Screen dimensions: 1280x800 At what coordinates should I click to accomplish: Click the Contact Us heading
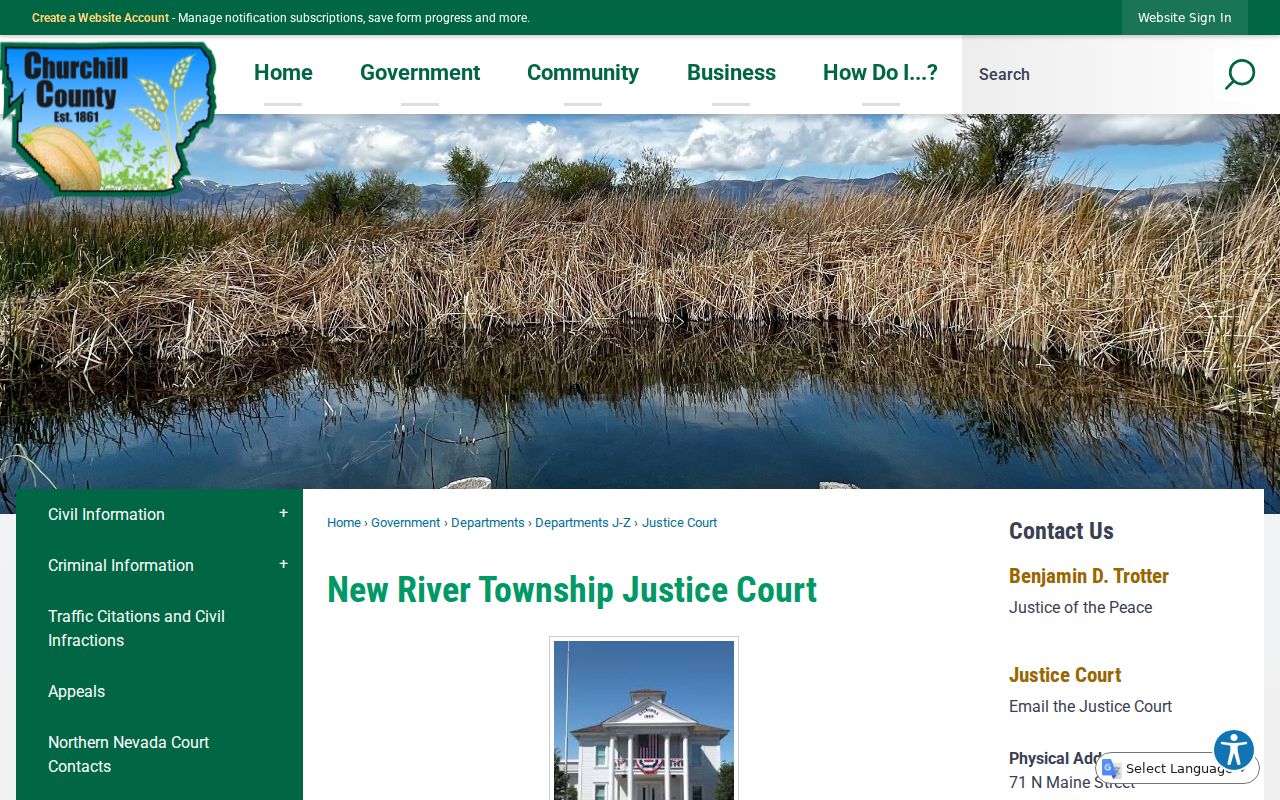pyautogui.click(x=1061, y=531)
